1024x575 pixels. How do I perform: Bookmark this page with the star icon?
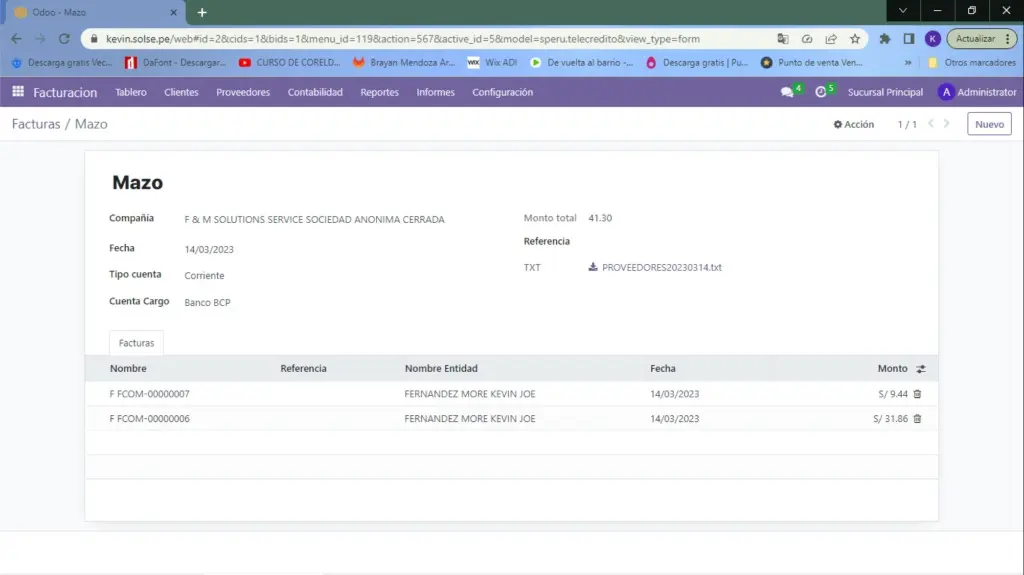tap(855, 39)
